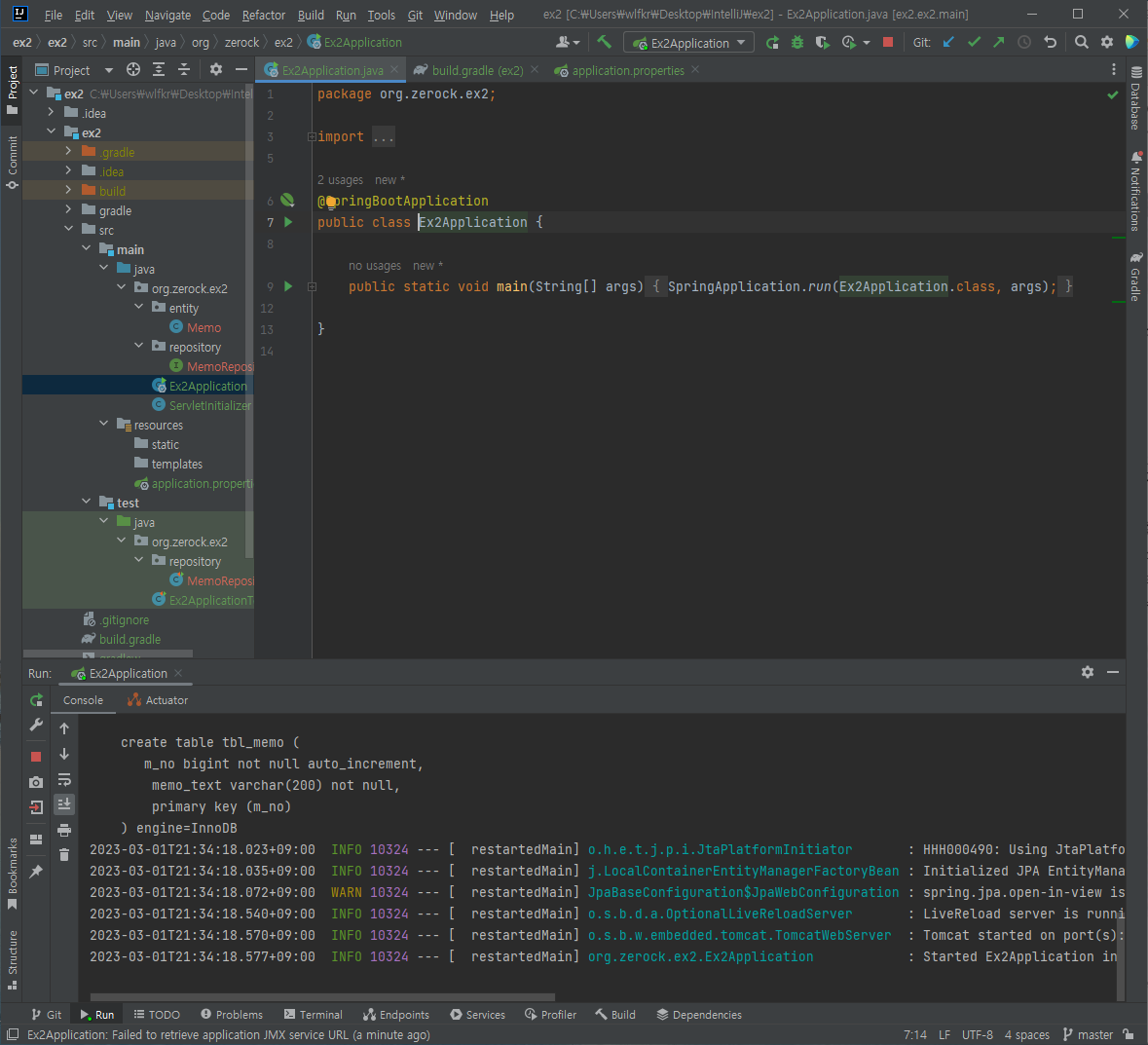Open Search Everywhere magnifier icon
The height and width of the screenshot is (1045, 1148).
[1081, 43]
